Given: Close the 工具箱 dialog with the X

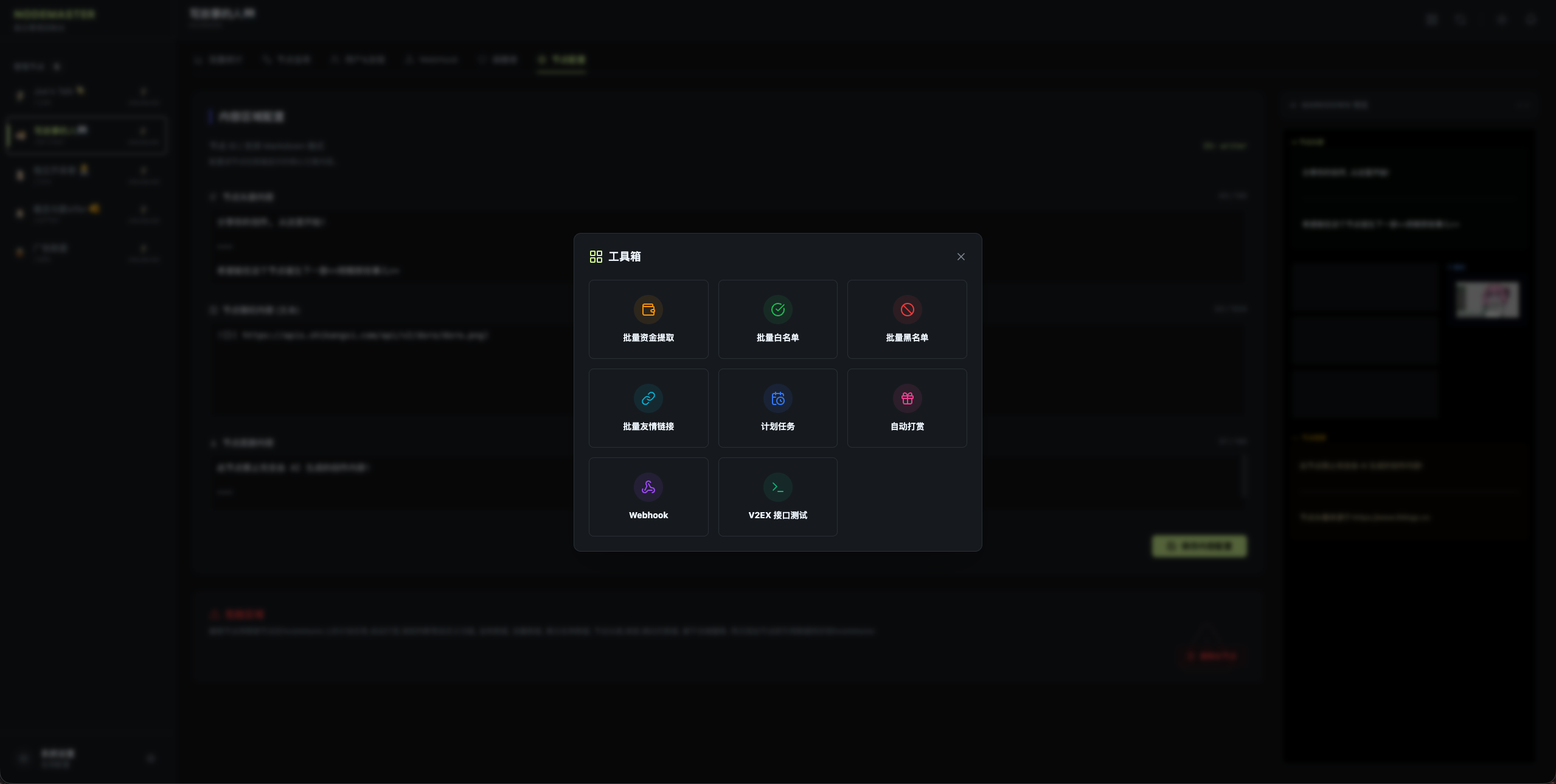Looking at the screenshot, I should pyautogui.click(x=960, y=257).
